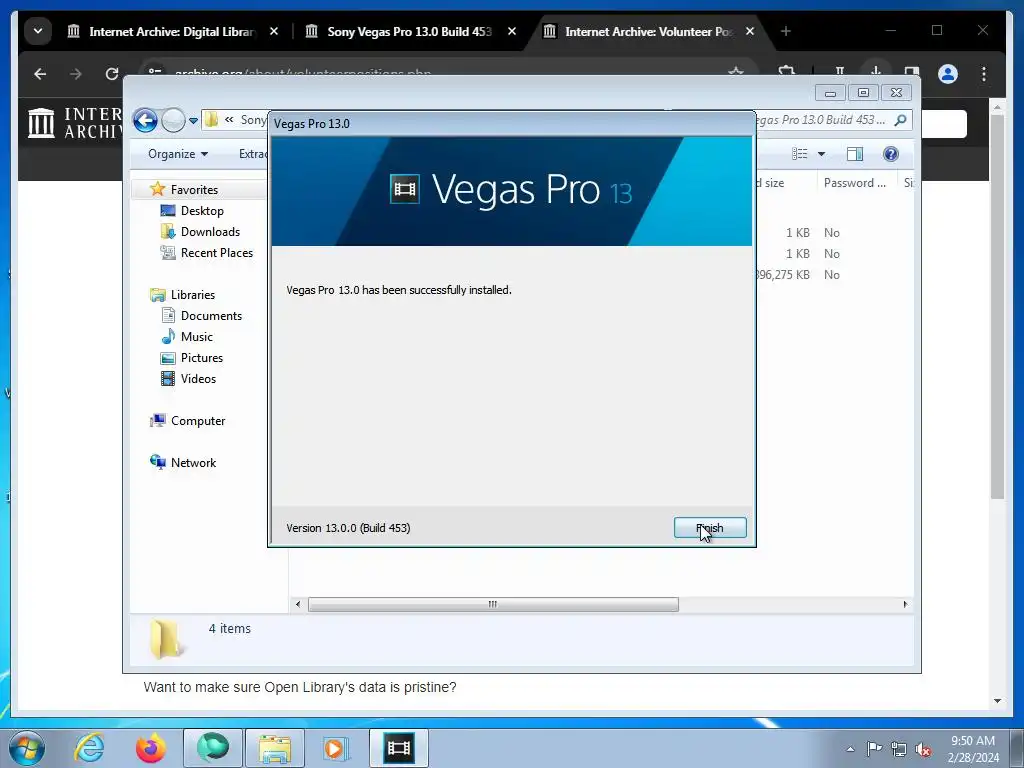Open the Organize menu in Explorer
Image resolution: width=1024 pixels, height=768 pixels.
click(x=178, y=154)
